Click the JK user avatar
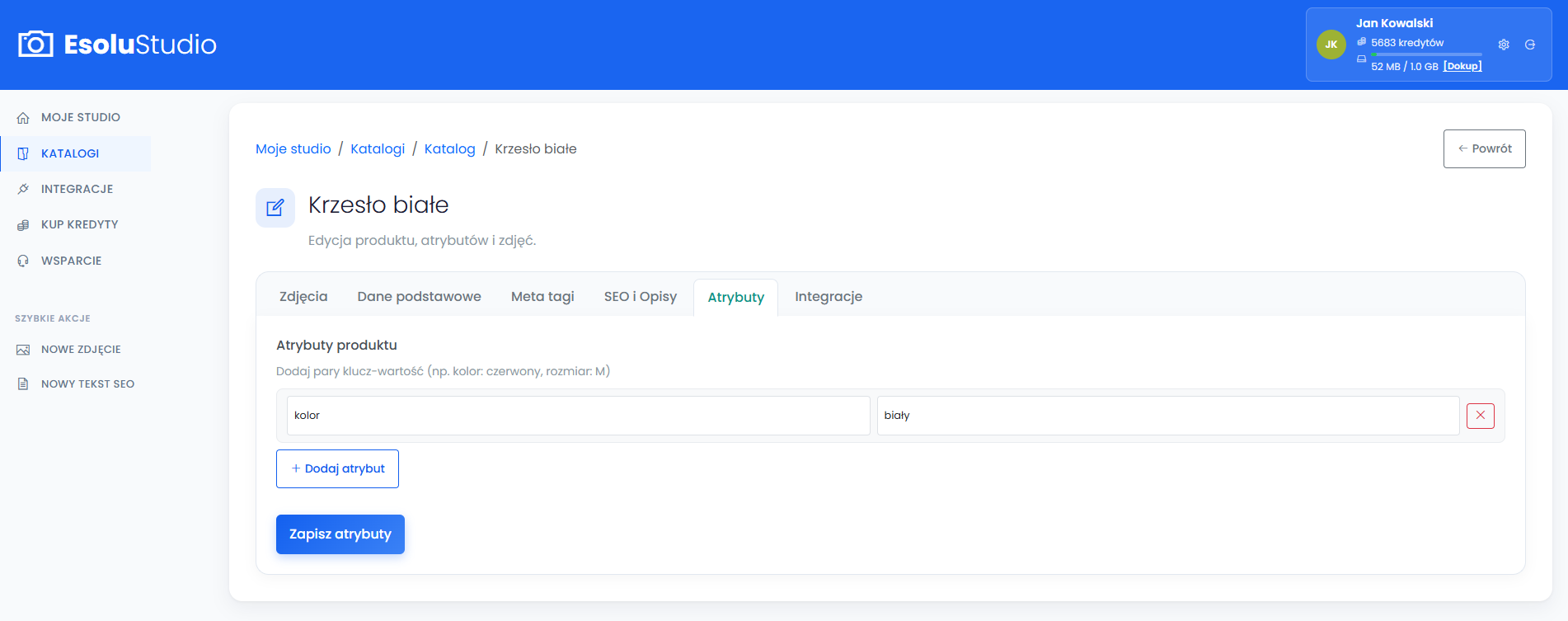Image resolution: width=1568 pixels, height=621 pixels. click(1331, 45)
